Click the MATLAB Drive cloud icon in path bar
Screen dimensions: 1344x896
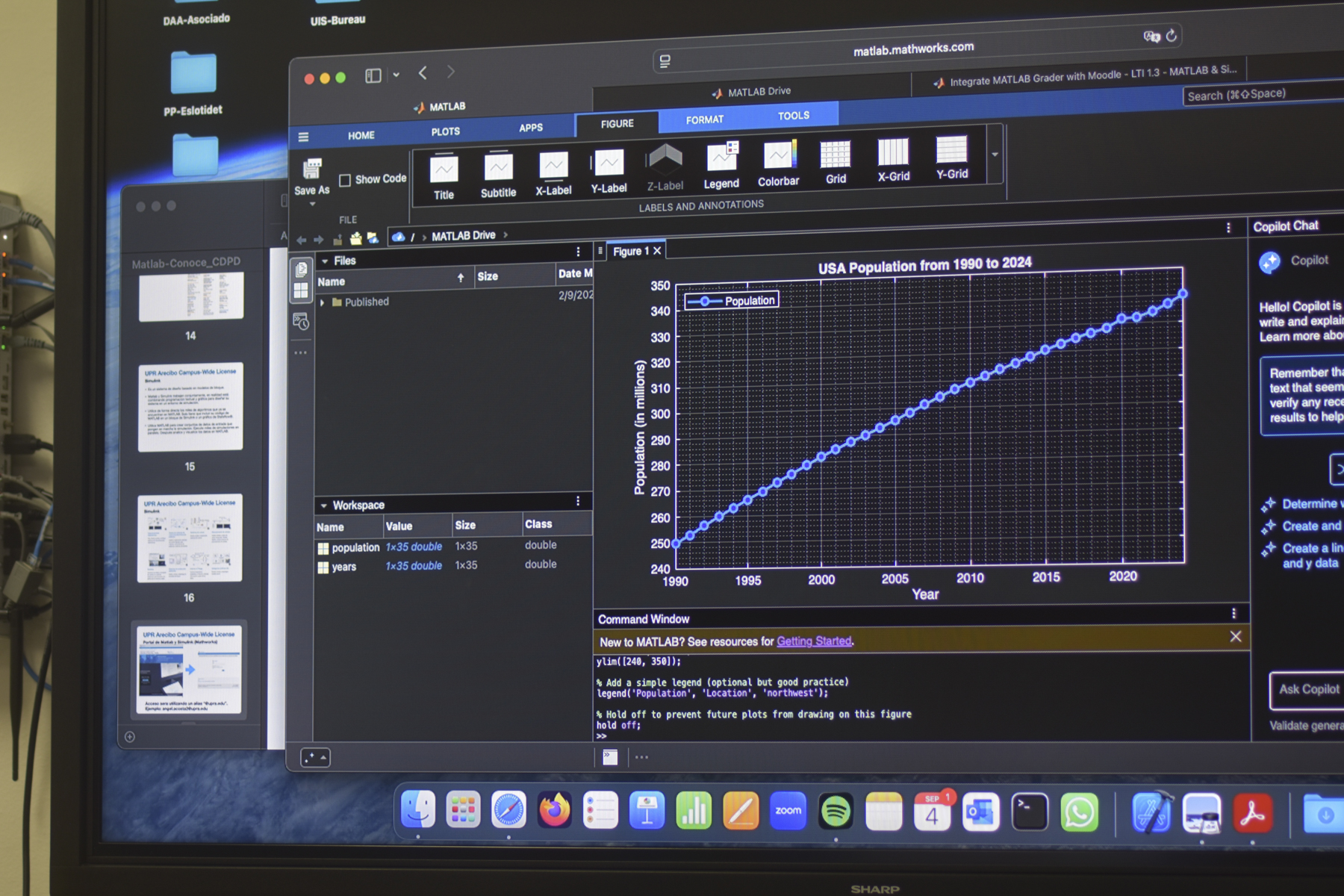(399, 237)
